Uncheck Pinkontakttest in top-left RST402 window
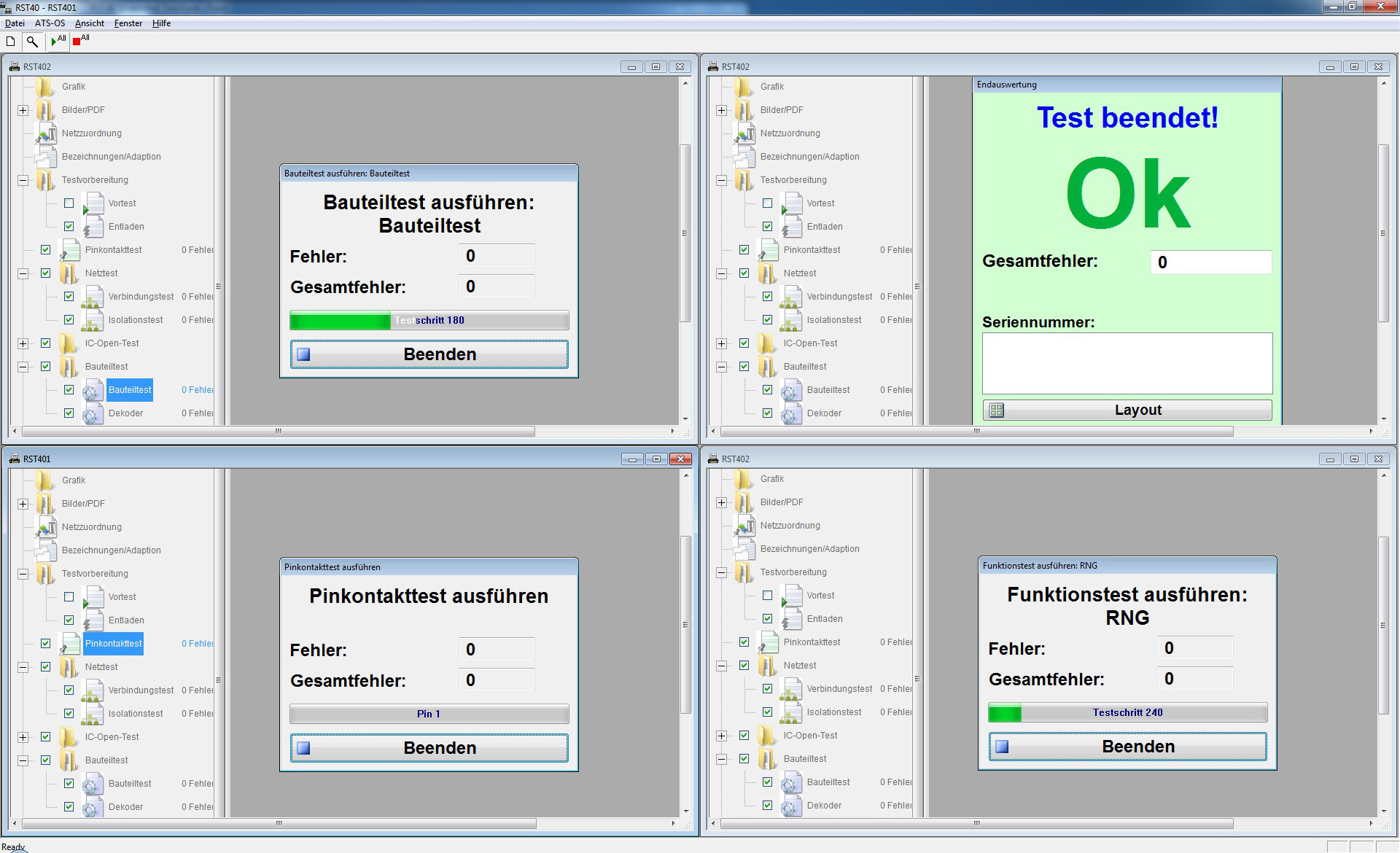The height and width of the screenshot is (853, 1400). click(x=45, y=250)
